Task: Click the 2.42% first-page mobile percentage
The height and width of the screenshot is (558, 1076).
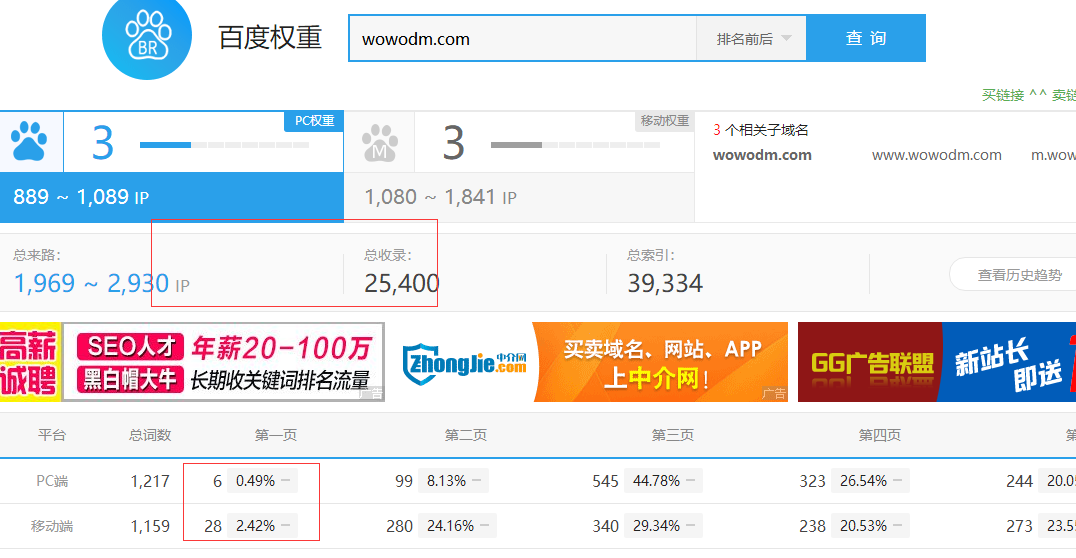Action: click(x=262, y=526)
